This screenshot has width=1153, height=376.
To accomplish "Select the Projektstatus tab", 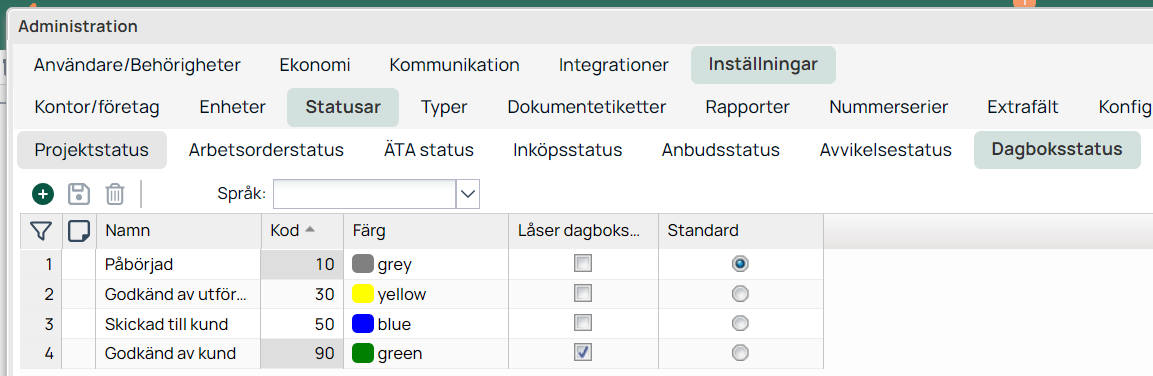I will 92,150.
